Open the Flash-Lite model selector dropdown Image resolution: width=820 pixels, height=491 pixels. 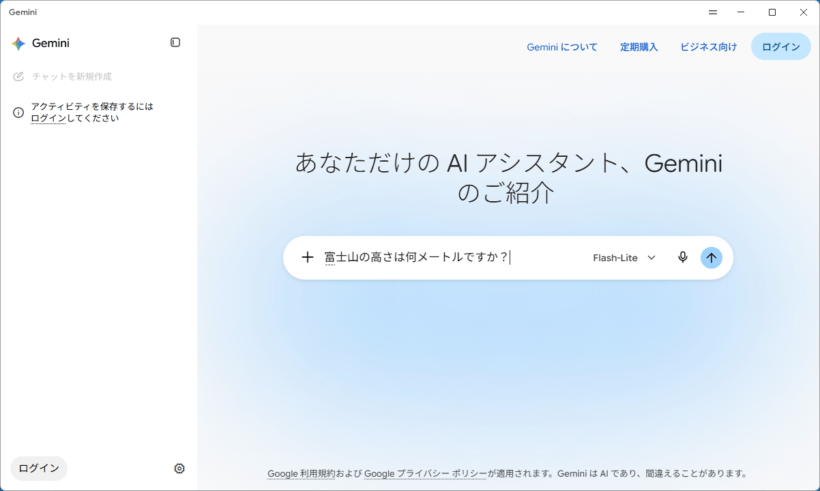click(x=624, y=258)
